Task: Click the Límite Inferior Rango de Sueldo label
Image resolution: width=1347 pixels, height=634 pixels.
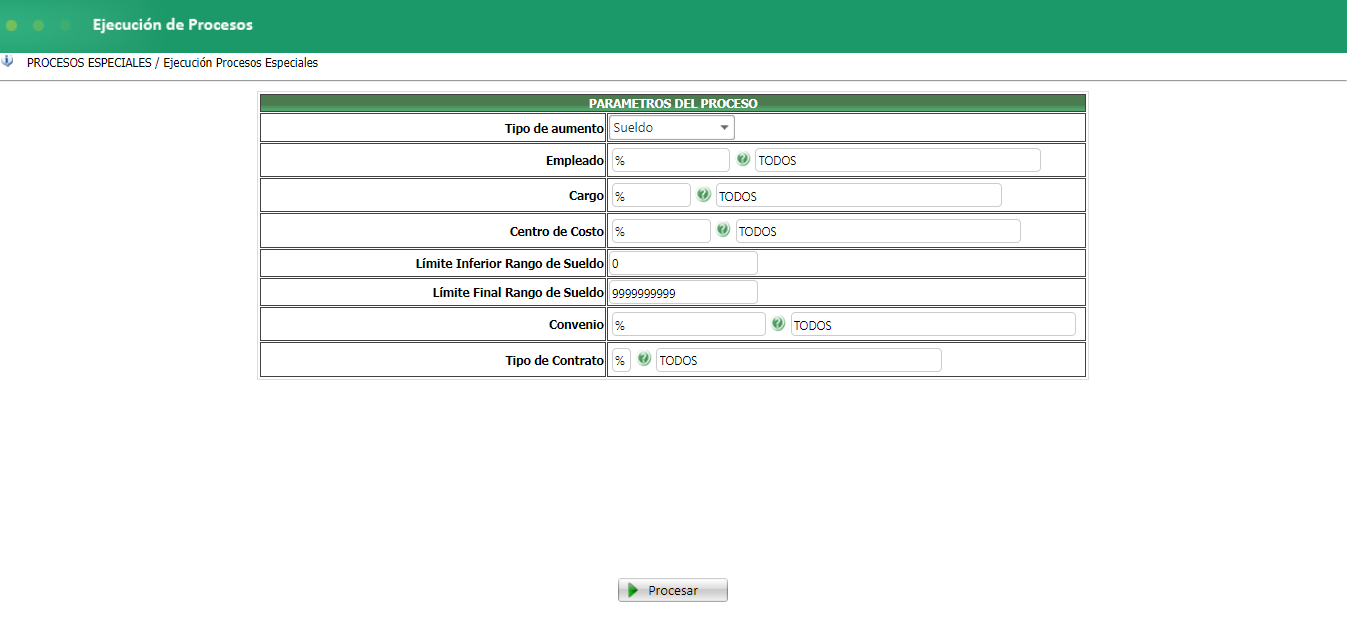Action: (x=510, y=264)
